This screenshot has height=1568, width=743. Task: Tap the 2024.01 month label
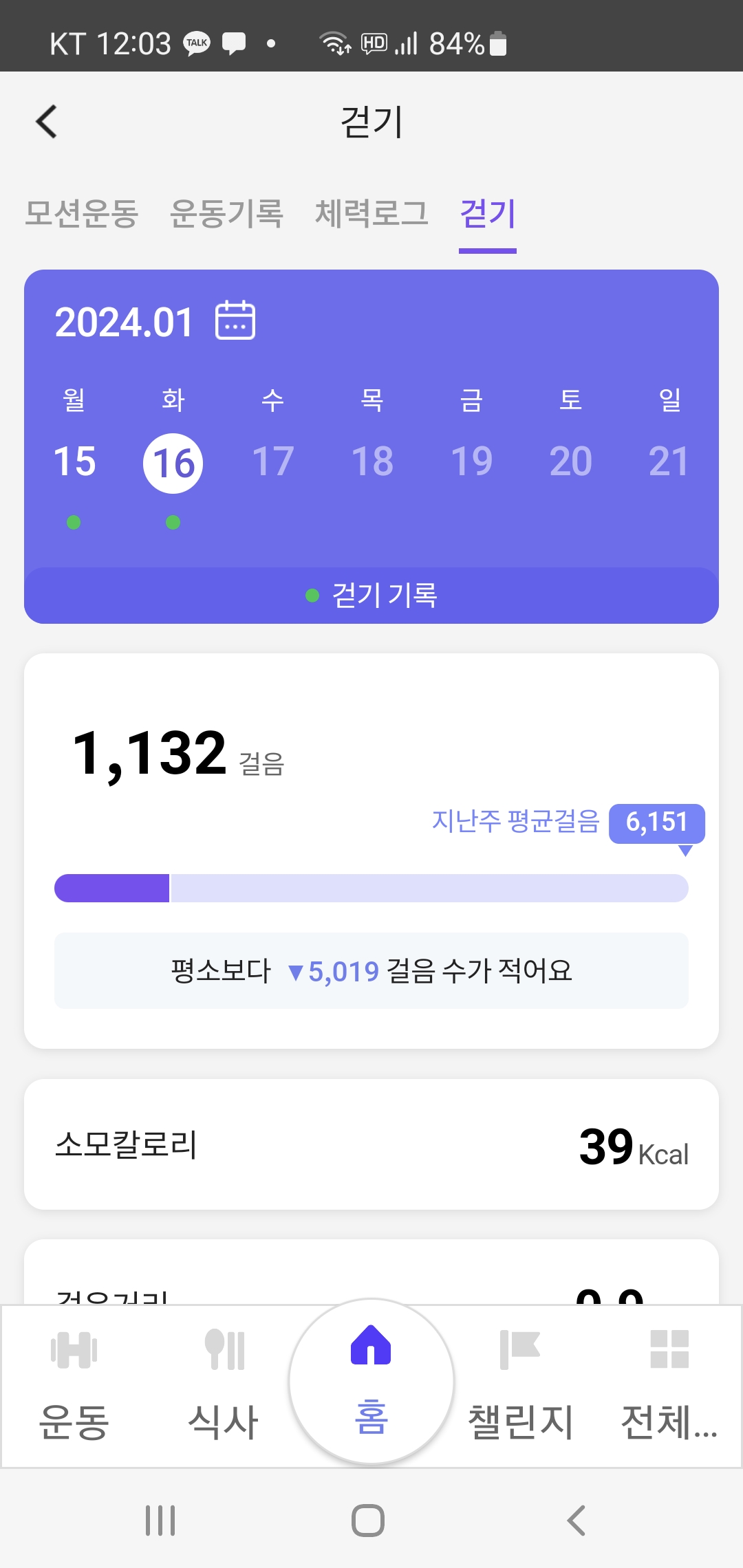[x=124, y=322]
